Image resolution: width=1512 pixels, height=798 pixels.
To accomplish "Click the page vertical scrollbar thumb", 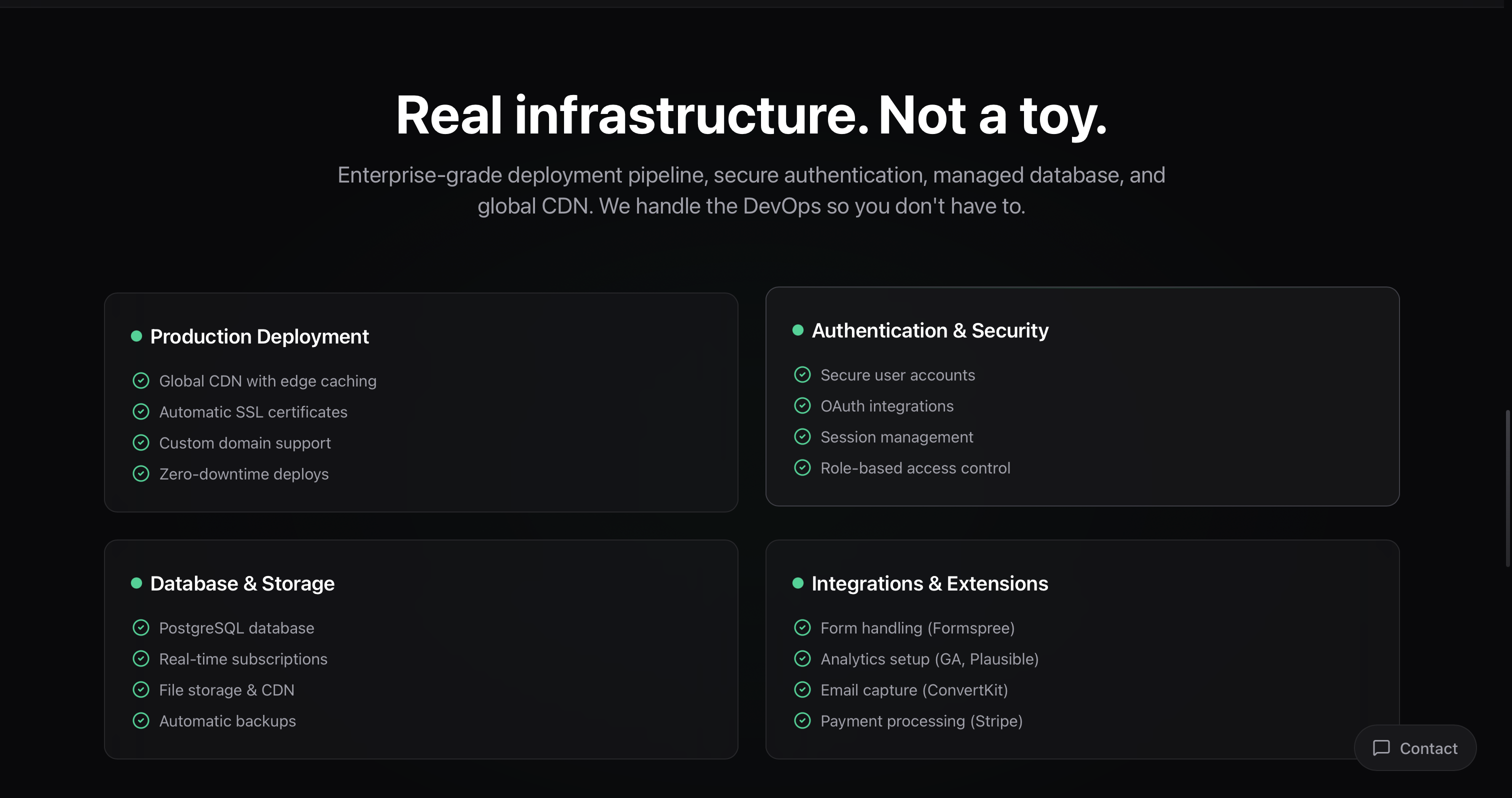I will 1507,488.
